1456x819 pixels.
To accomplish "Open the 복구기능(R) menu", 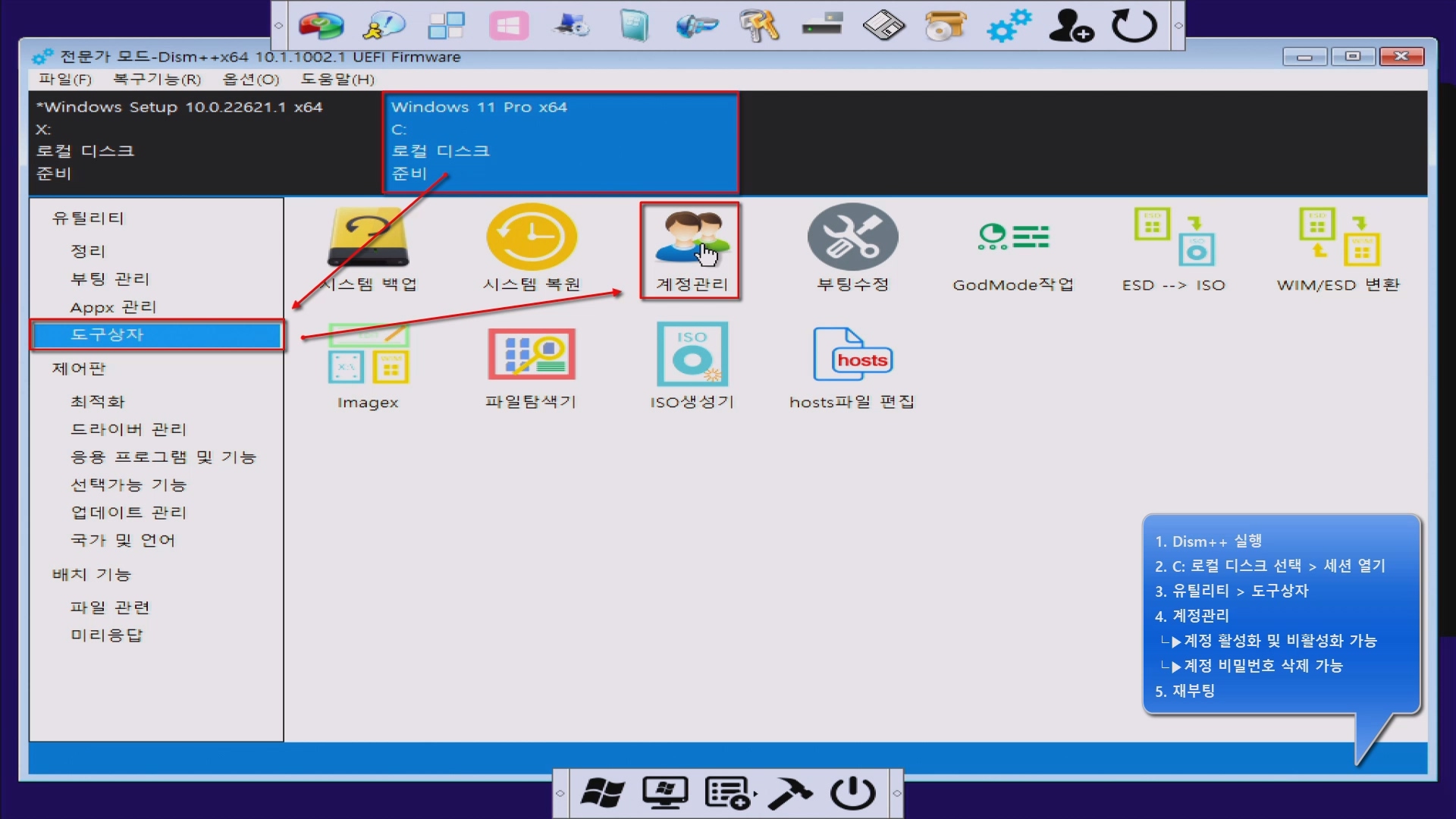I will coord(157,79).
